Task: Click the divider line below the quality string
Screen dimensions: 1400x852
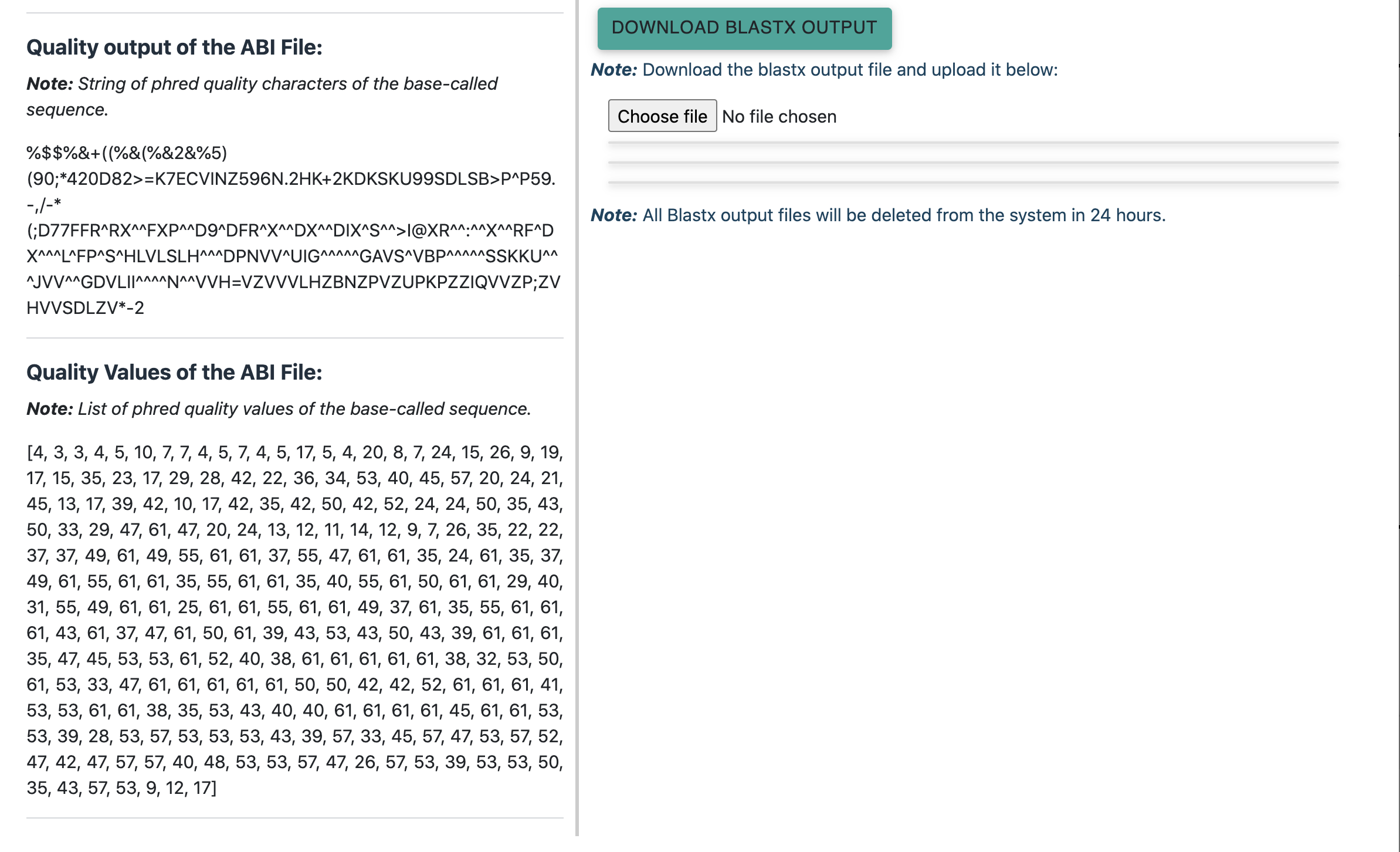Action: pos(294,338)
